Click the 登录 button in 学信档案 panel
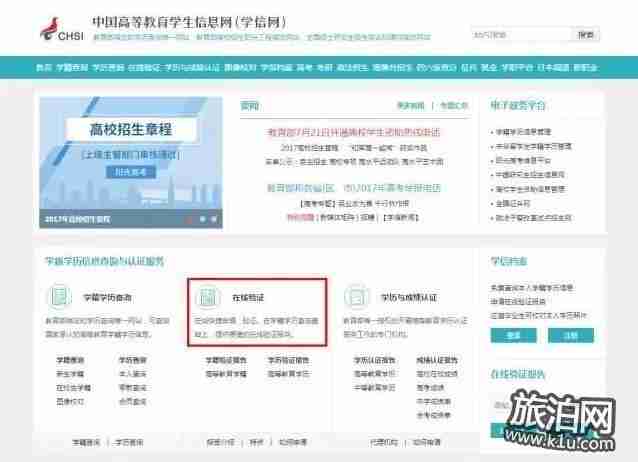 click(x=513, y=335)
